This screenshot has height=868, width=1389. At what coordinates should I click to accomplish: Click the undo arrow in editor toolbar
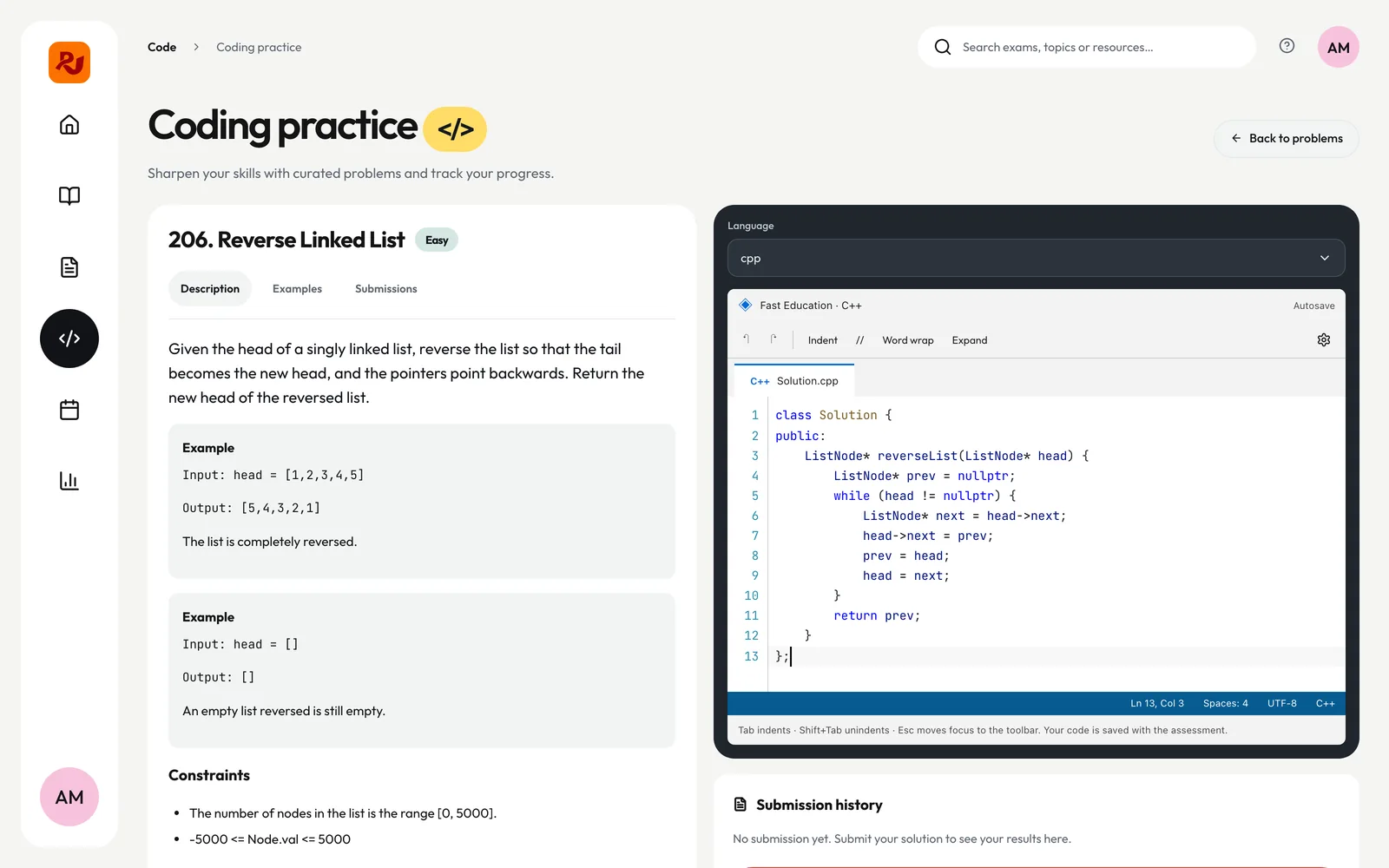pyautogui.click(x=747, y=339)
